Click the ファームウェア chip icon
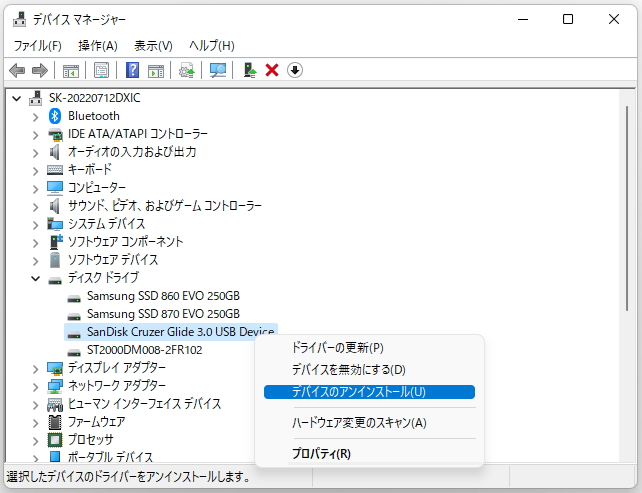This screenshot has width=642, height=493. [55, 422]
